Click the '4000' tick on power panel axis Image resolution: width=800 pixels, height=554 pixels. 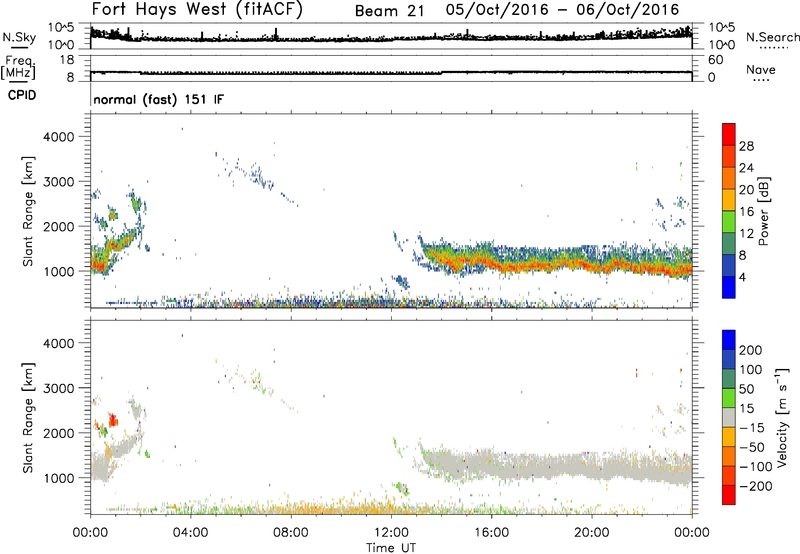[59, 137]
